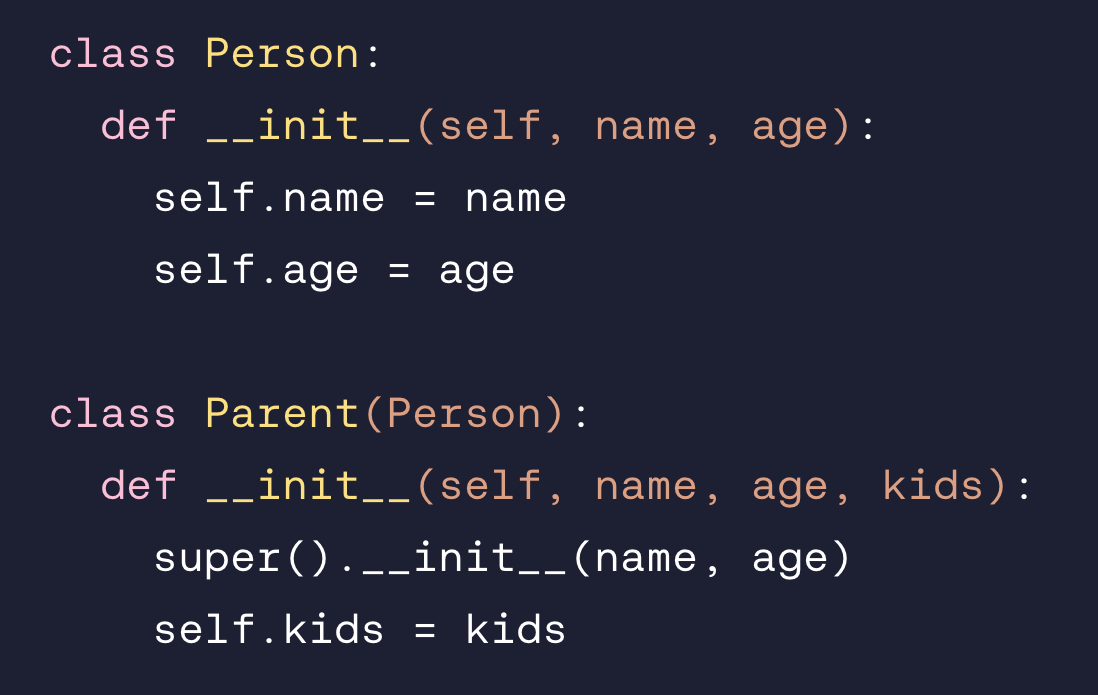Click __init__ method name in Parent's def line

point(308,486)
